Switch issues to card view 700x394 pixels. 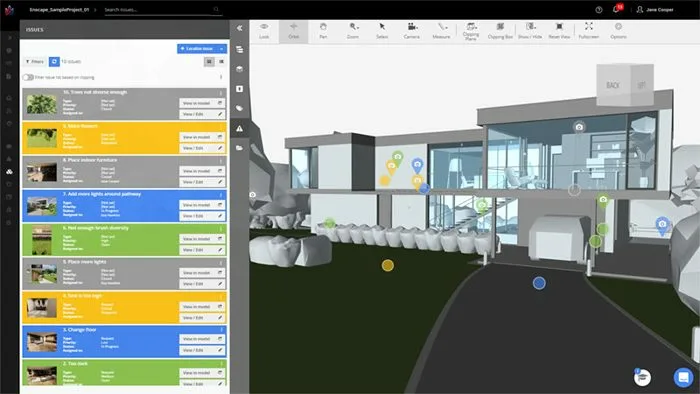[209, 62]
